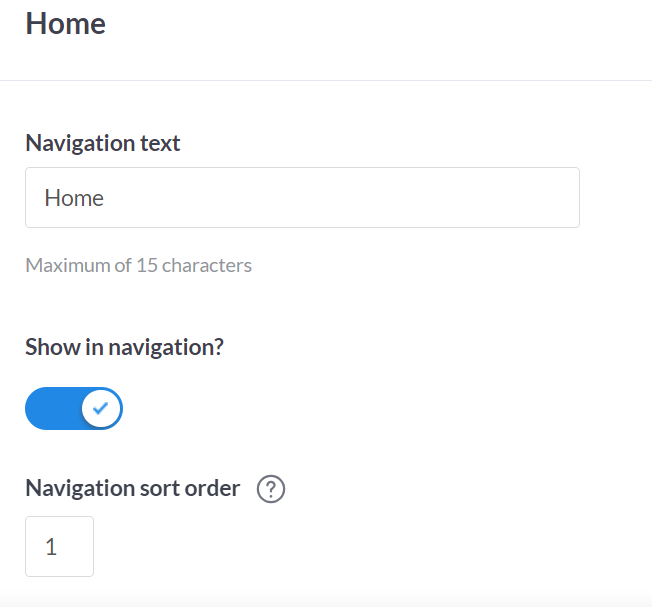The height and width of the screenshot is (613, 652).
Task: Click the text "Home" inside the navigation text box
Action: [x=75, y=198]
